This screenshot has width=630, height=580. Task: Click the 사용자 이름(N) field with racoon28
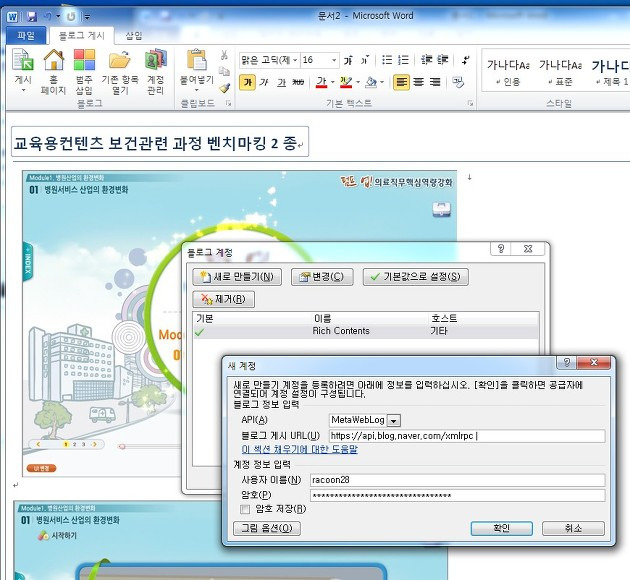pyautogui.click(x=458, y=480)
